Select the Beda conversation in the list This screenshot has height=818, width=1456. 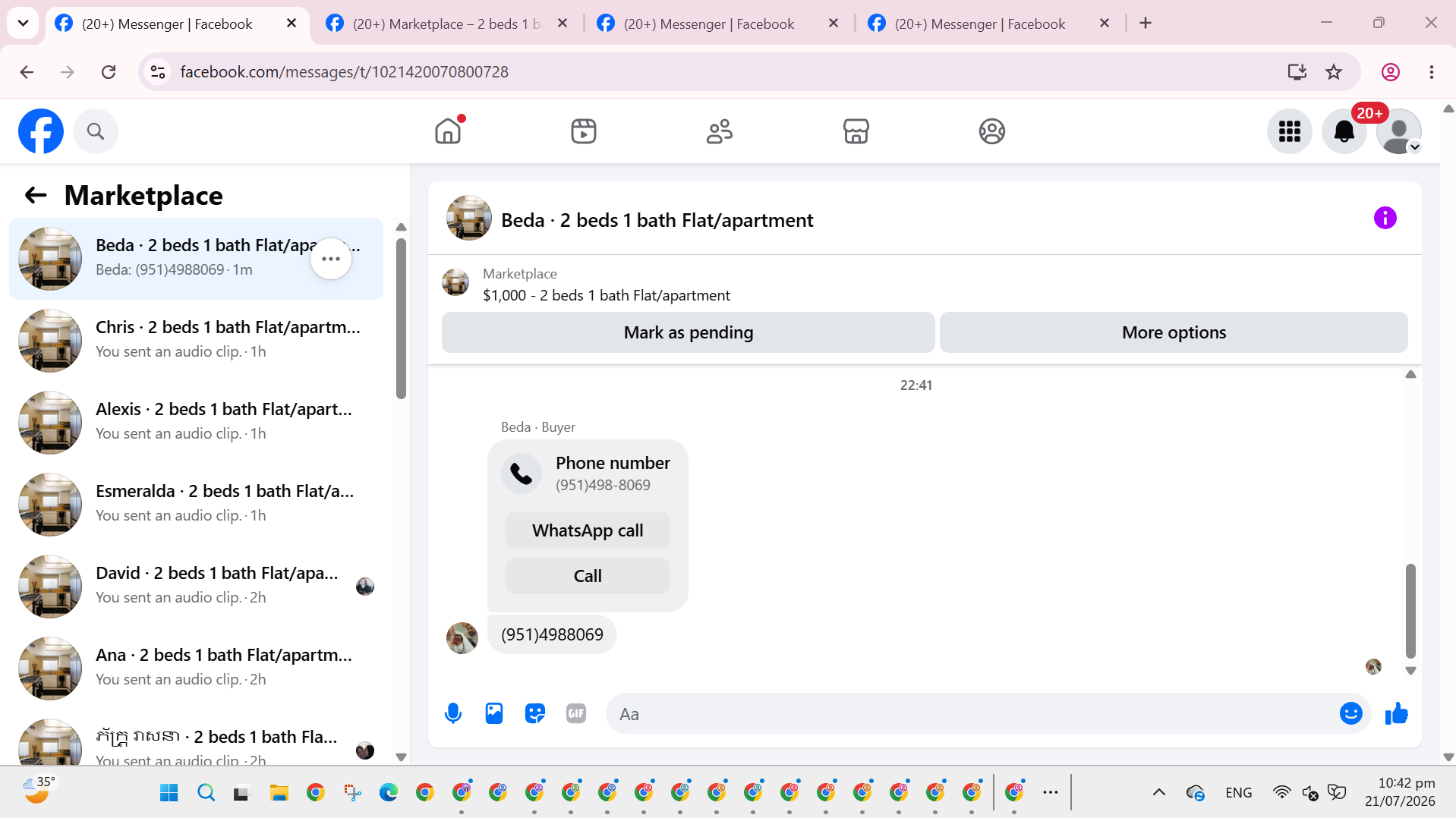point(196,259)
